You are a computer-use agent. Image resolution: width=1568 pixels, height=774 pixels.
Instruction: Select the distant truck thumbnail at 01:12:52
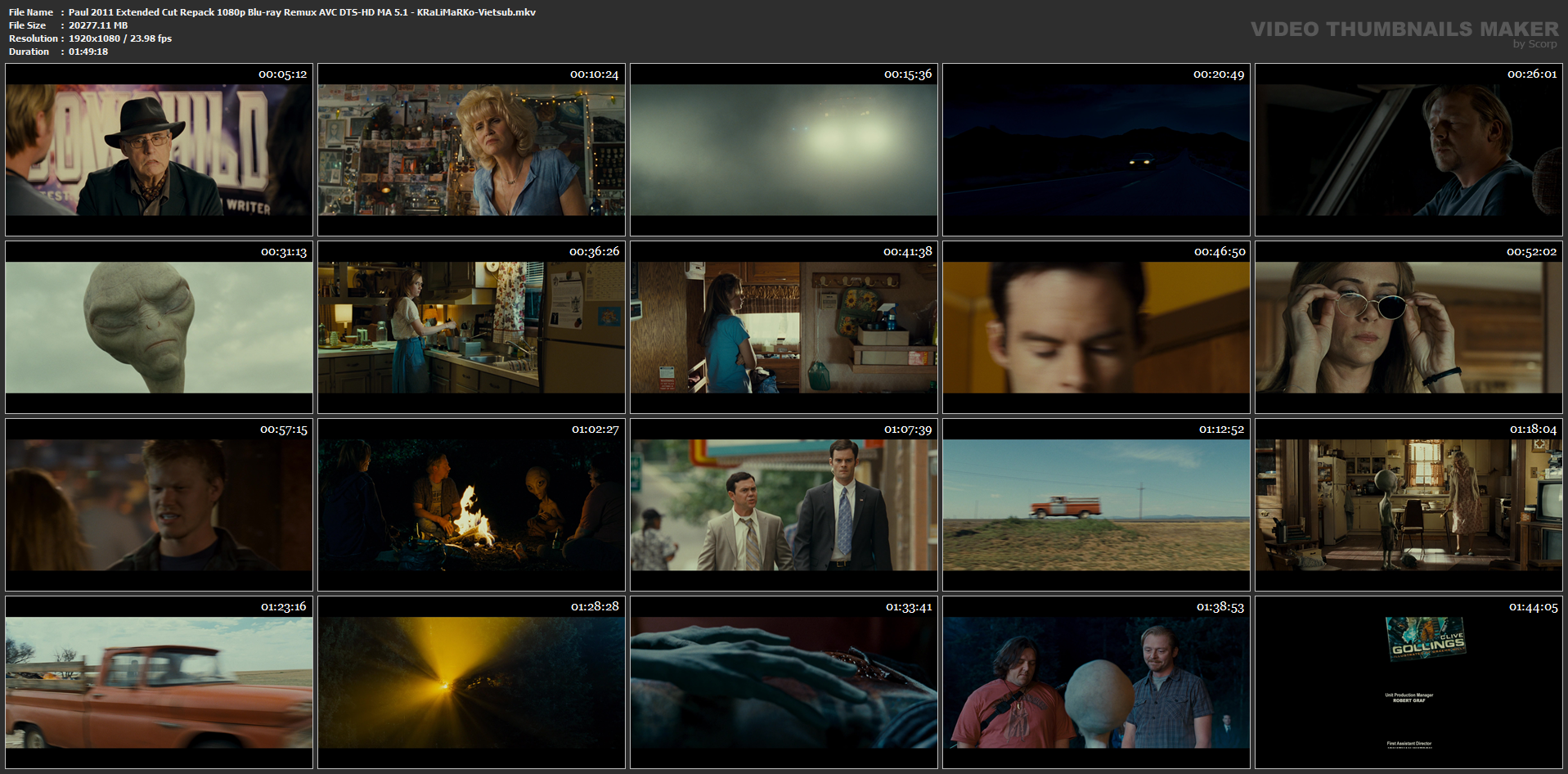[x=1096, y=505]
